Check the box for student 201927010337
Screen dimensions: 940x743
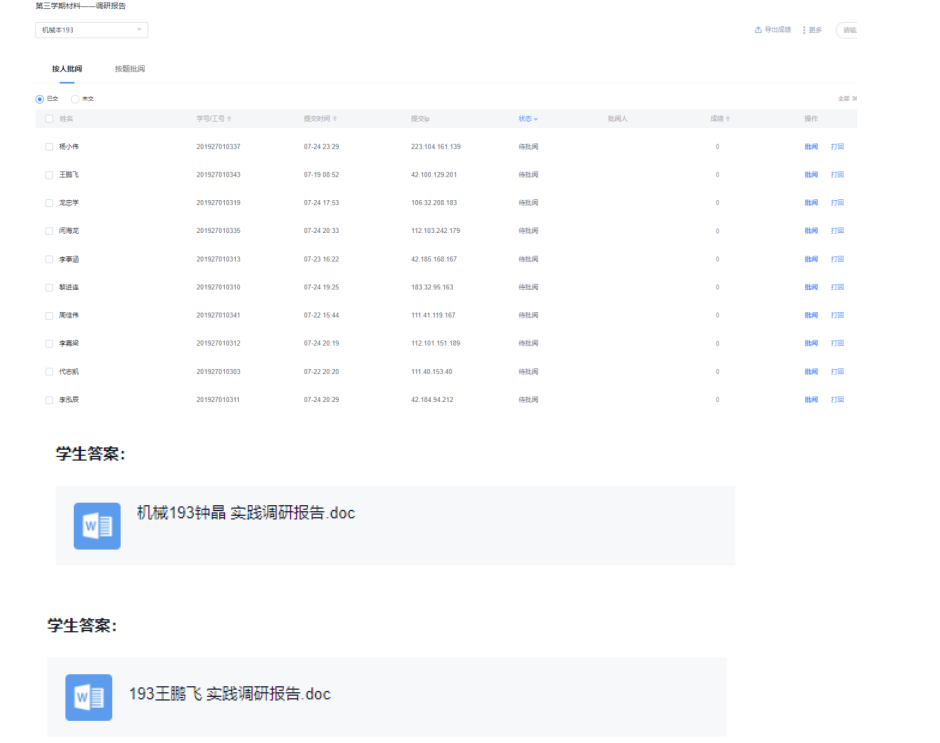point(49,147)
